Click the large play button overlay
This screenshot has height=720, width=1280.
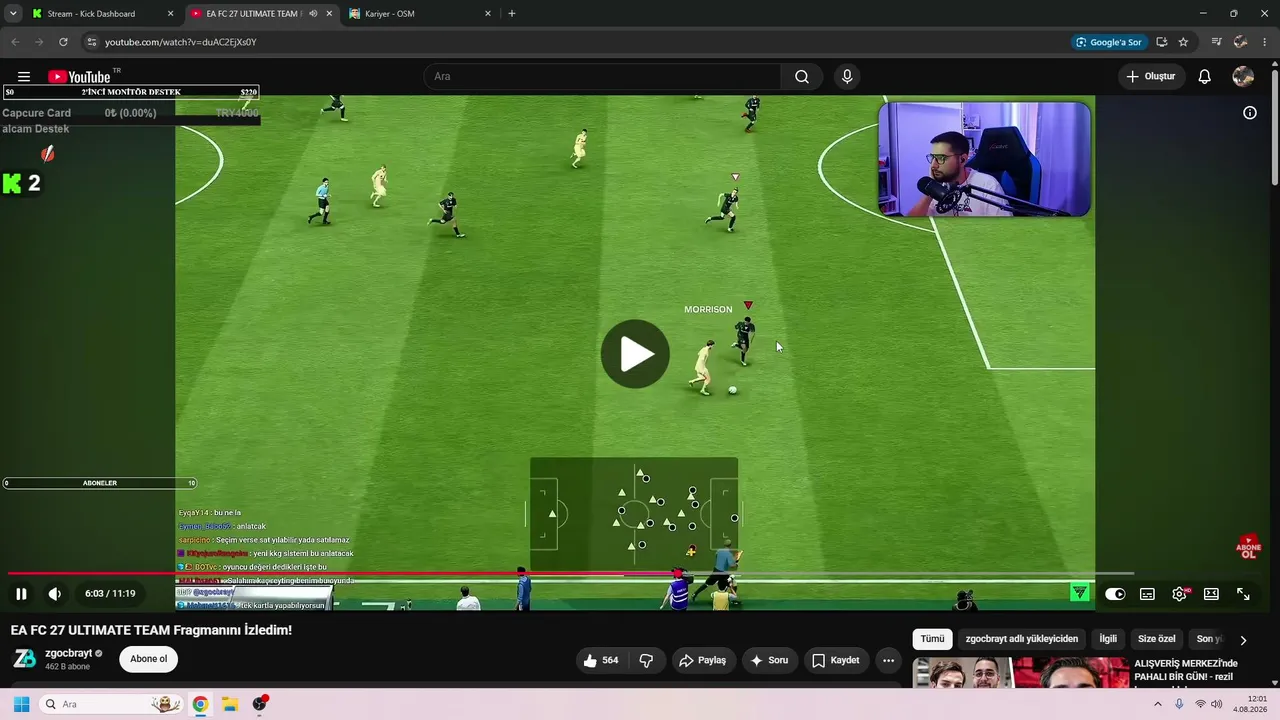[x=635, y=354]
